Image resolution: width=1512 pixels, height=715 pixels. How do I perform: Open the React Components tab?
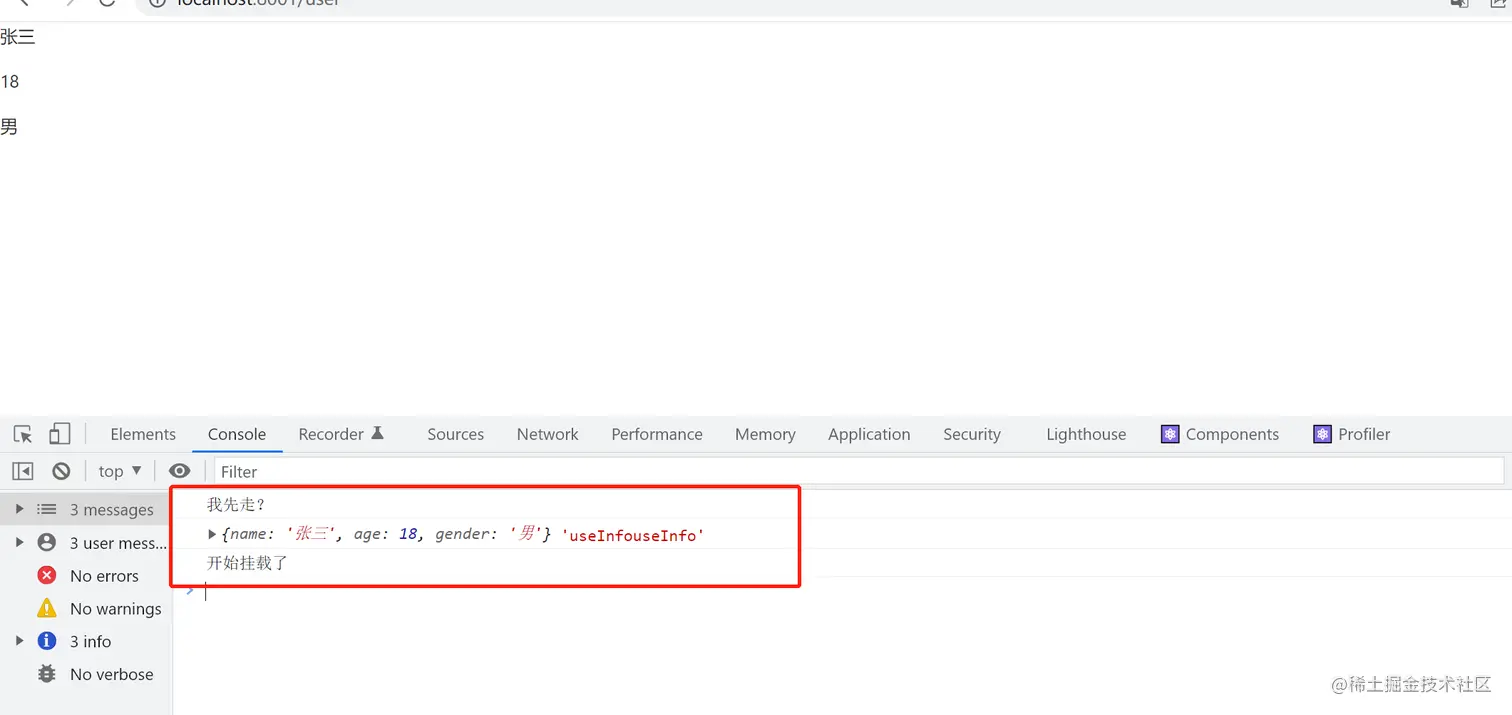1220,434
